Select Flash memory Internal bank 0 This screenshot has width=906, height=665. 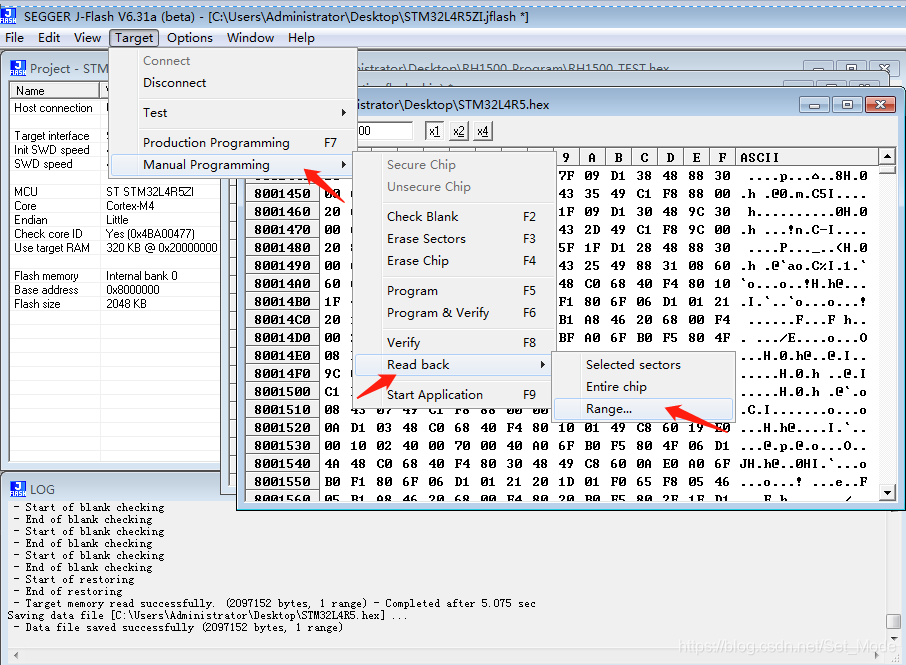click(x=142, y=276)
